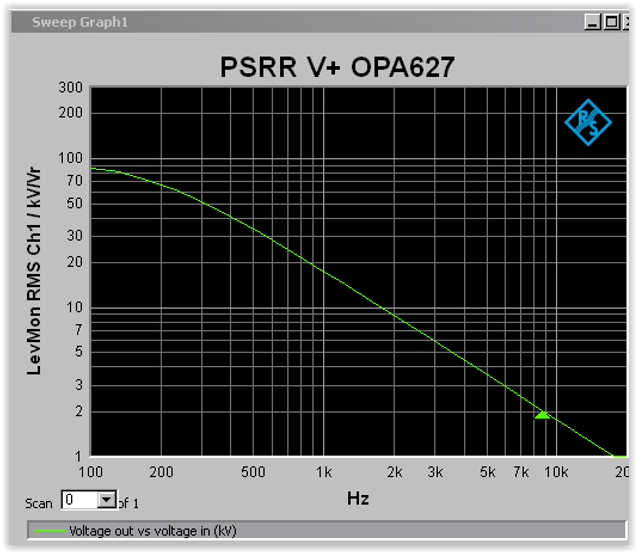The width and height of the screenshot is (637, 553).
Task: Click the X-axis unit label 'Hz'
Action: point(358,499)
